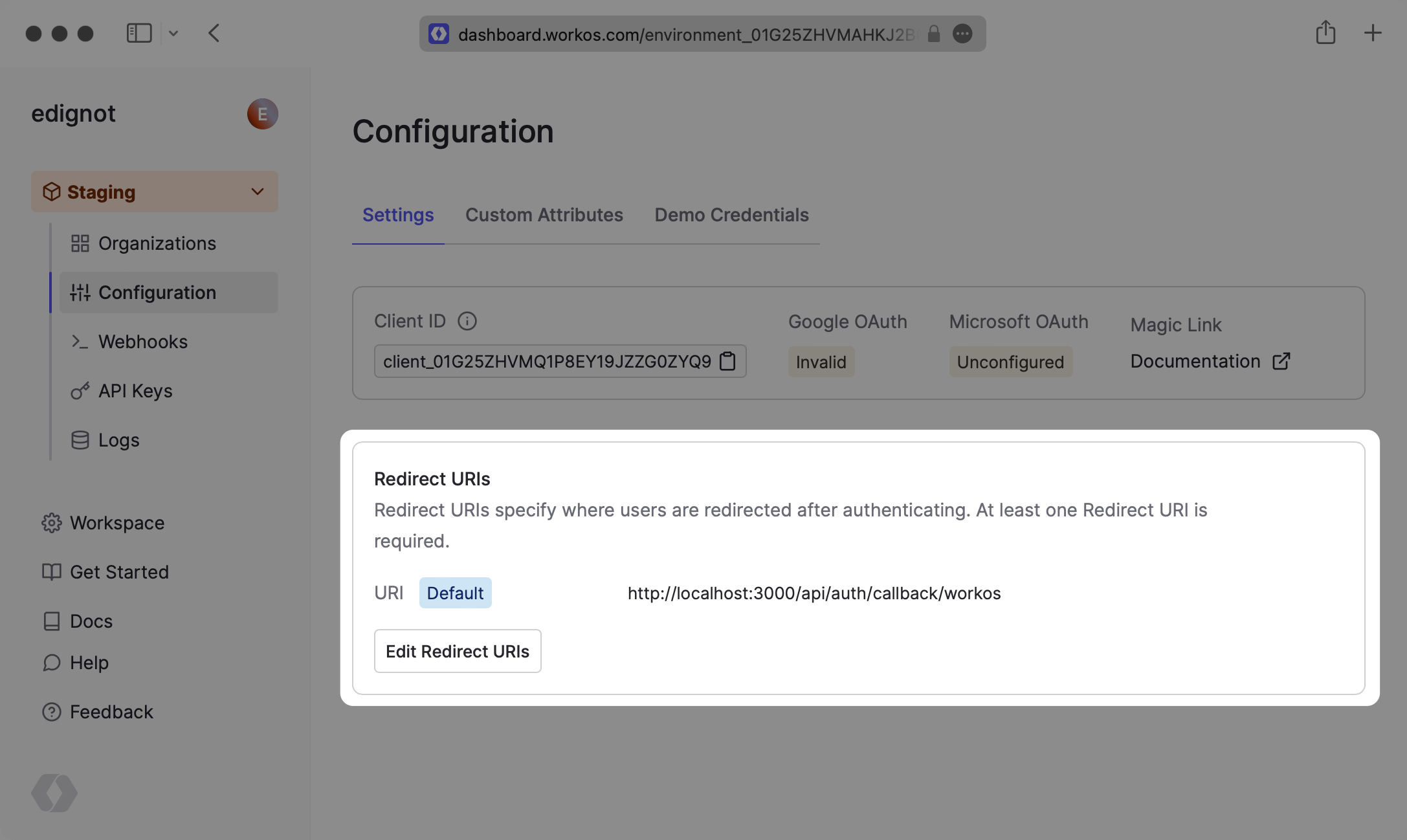Switch to the Demo Credentials tab
1407x840 pixels.
tap(731, 215)
